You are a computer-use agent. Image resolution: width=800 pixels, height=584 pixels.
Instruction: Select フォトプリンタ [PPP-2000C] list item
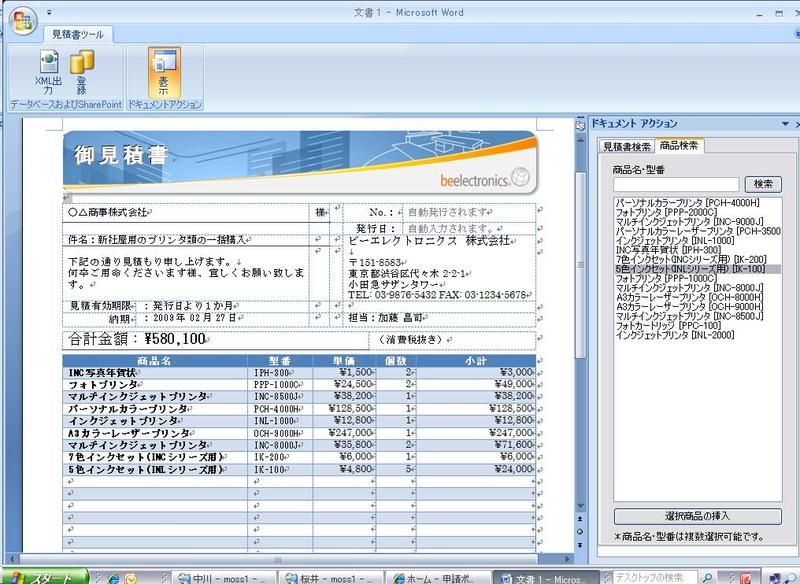click(666, 212)
